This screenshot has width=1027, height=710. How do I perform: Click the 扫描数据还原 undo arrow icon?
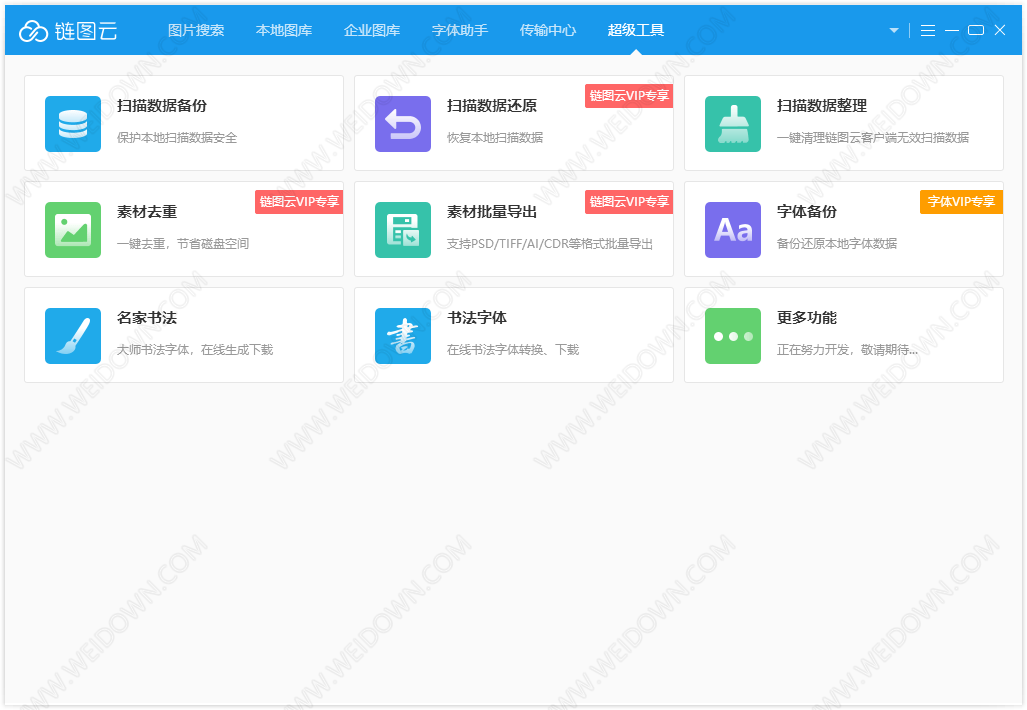[x=403, y=124]
